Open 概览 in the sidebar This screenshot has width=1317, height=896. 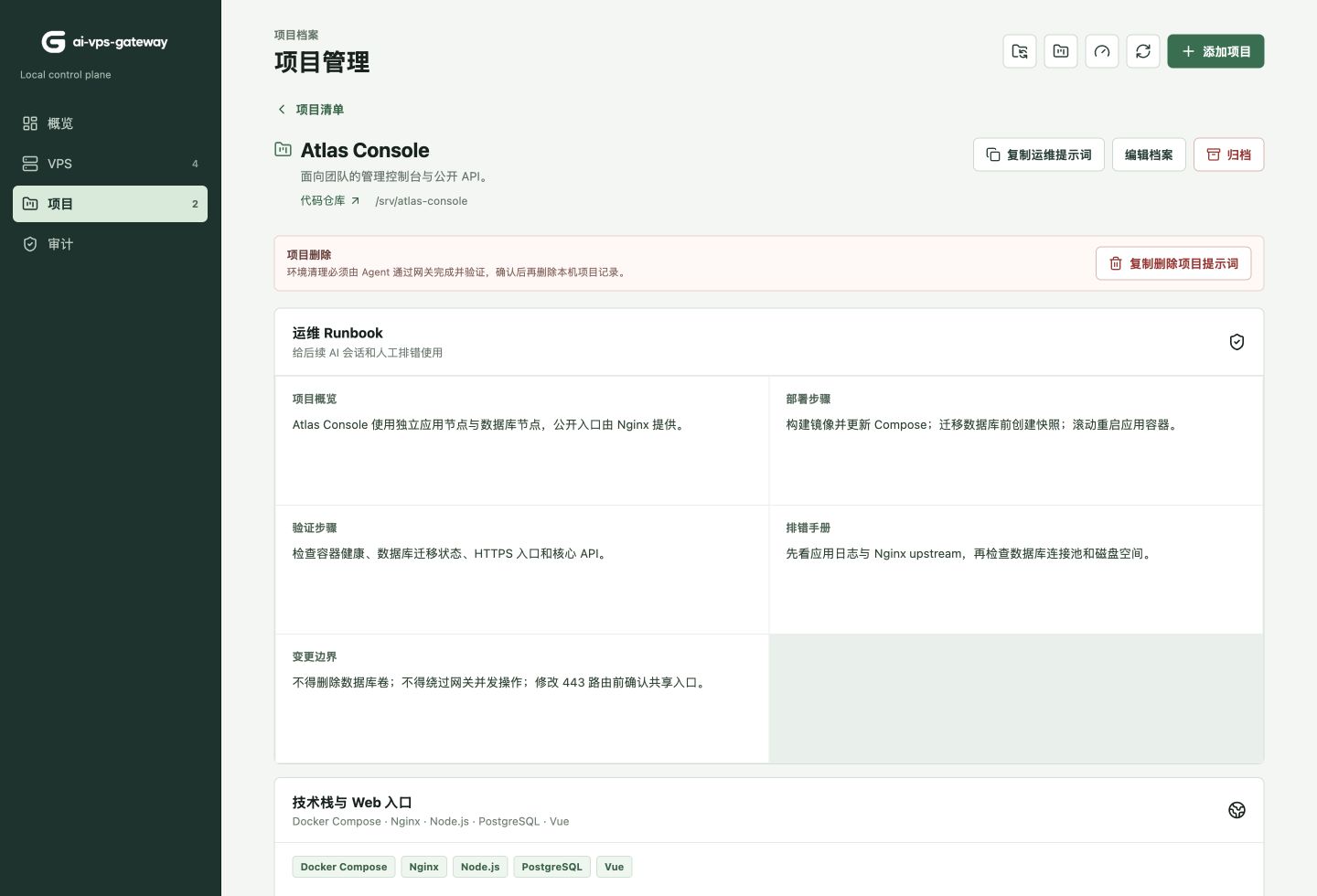110,123
